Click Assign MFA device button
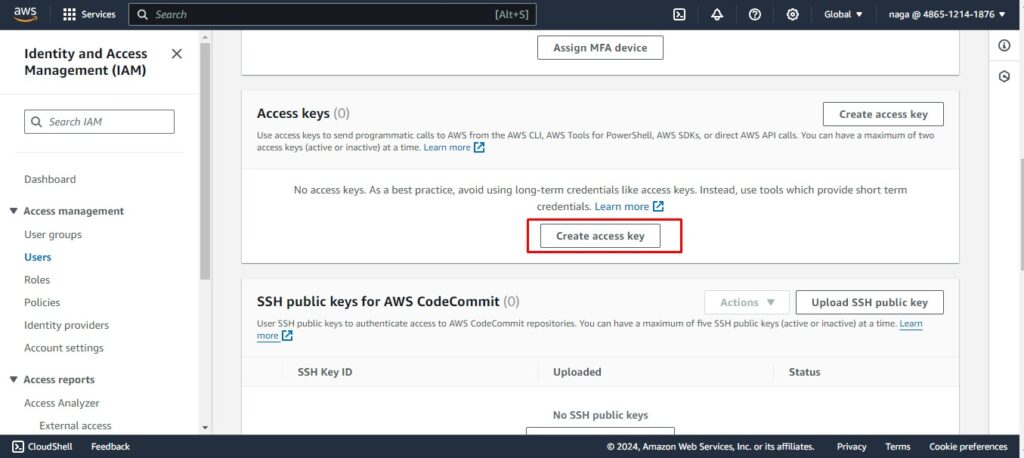 tap(600, 48)
